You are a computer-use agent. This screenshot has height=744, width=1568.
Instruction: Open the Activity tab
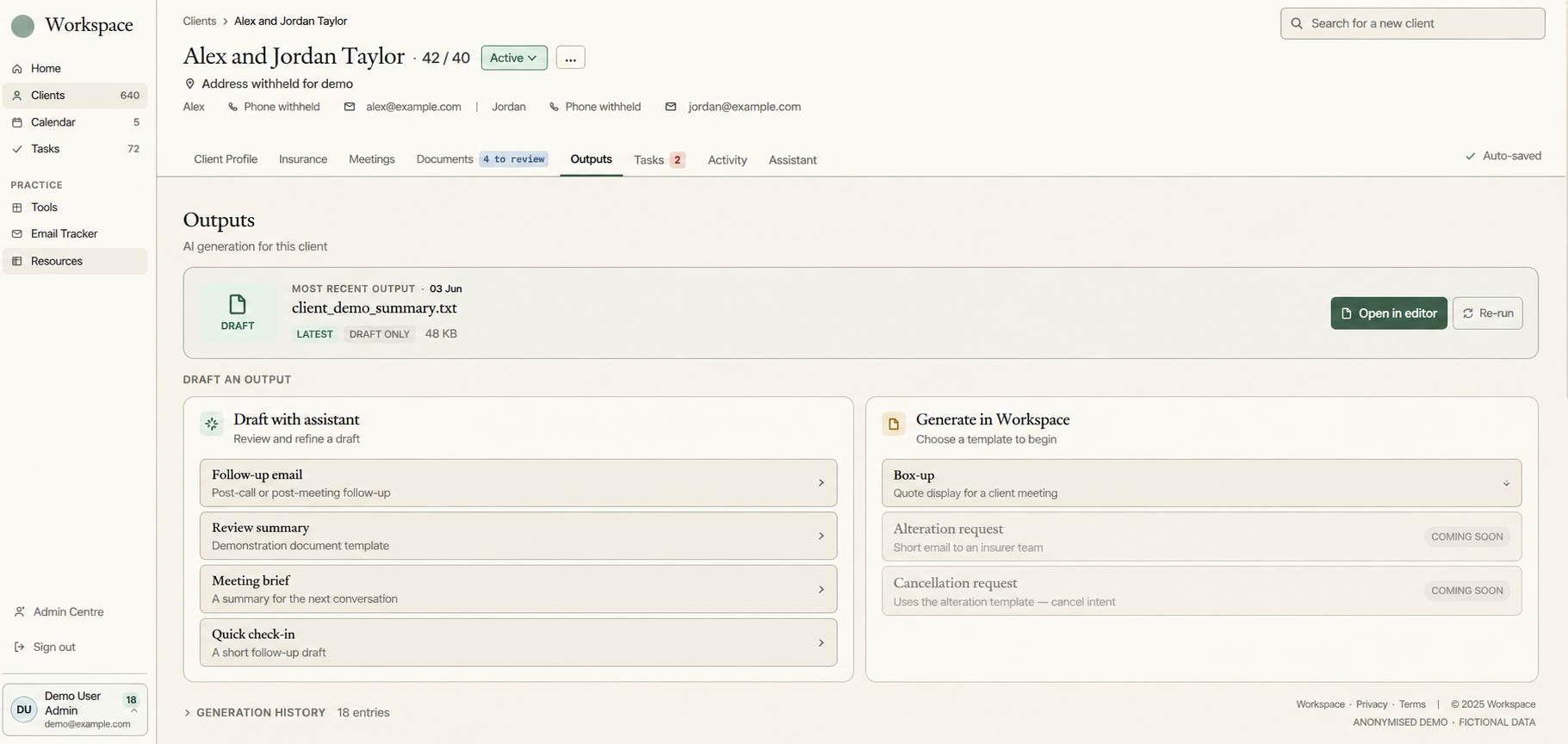tap(728, 160)
